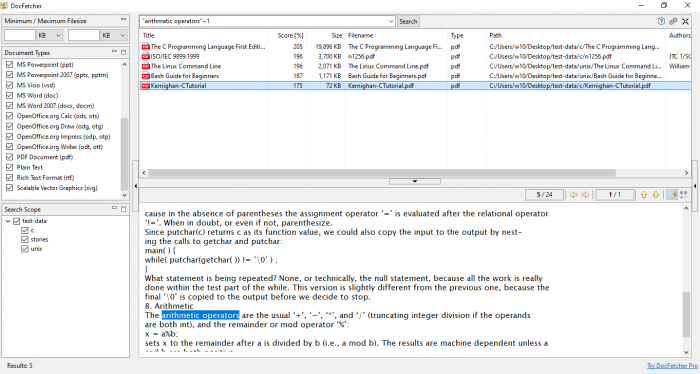Collapse the test-data tree node
This screenshot has width=700, height=374.
point(8,221)
